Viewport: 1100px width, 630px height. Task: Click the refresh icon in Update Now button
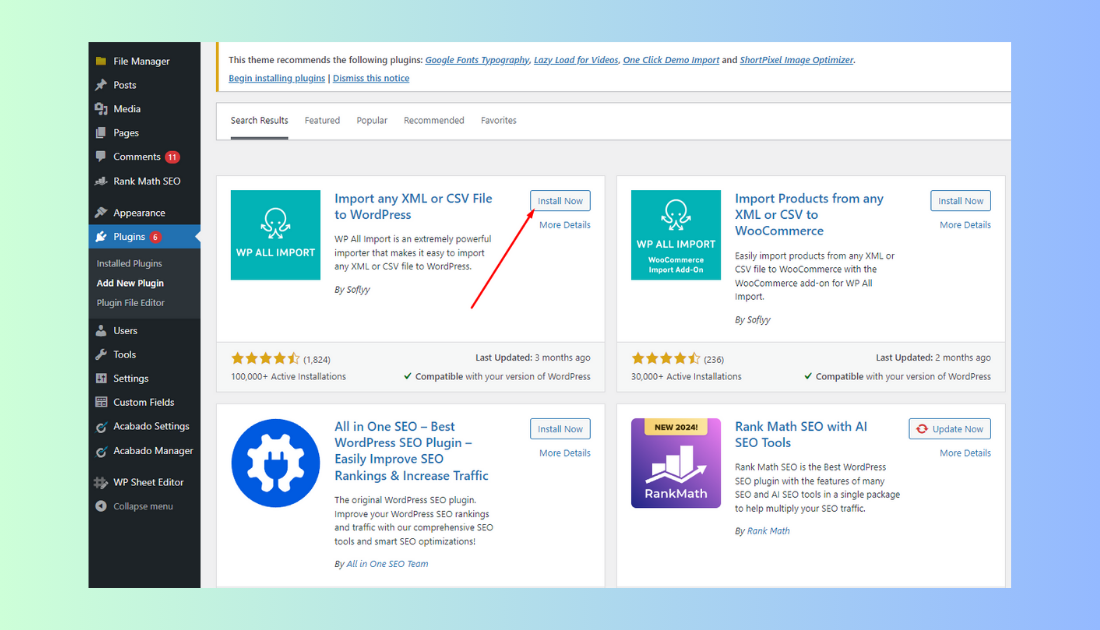click(922, 429)
